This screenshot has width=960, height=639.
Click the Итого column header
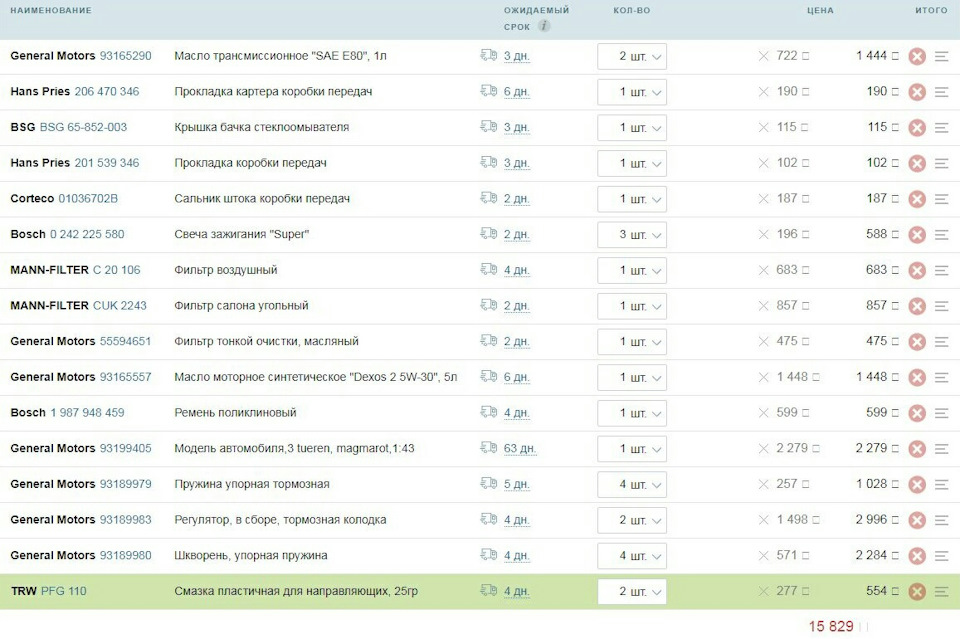coord(931,10)
